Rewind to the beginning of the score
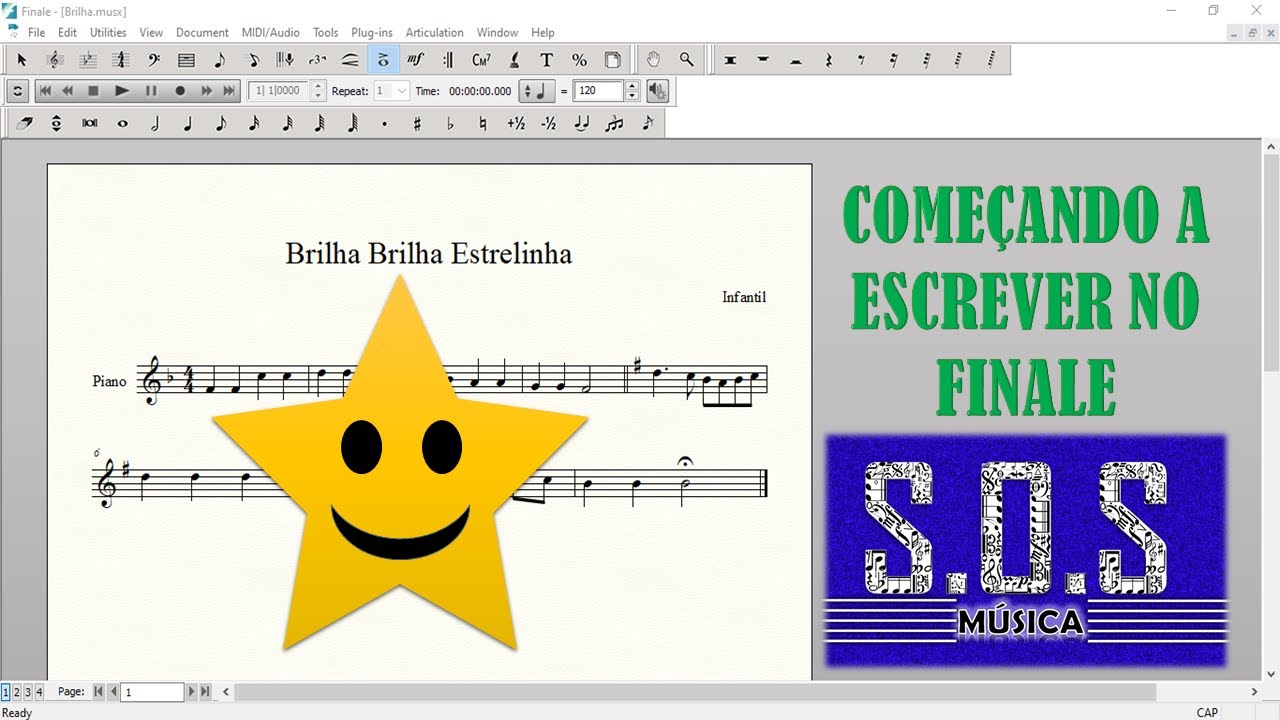Image resolution: width=1280 pixels, height=720 pixels. [x=46, y=91]
